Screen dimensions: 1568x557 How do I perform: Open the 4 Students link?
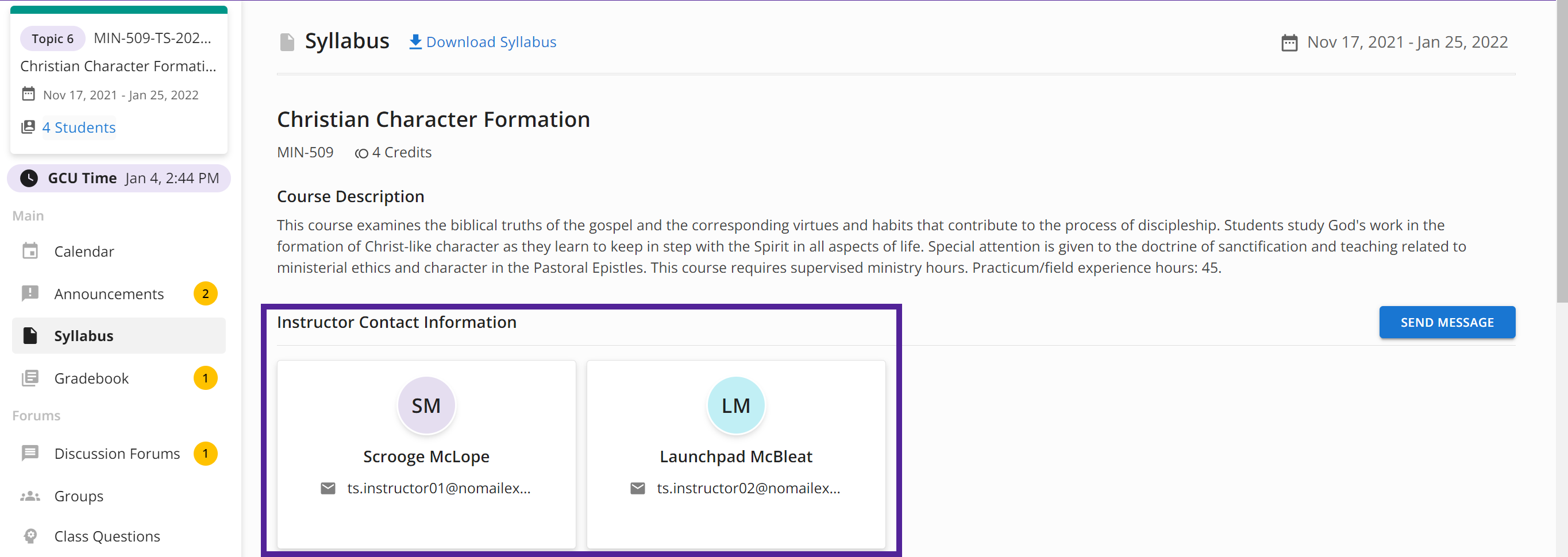point(79,127)
